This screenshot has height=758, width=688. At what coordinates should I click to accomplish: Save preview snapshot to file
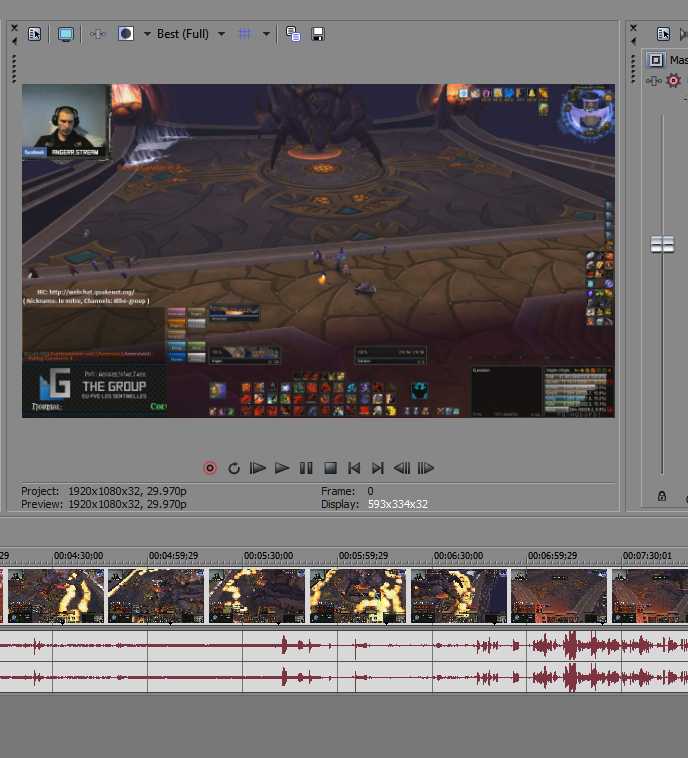(318, 34)
